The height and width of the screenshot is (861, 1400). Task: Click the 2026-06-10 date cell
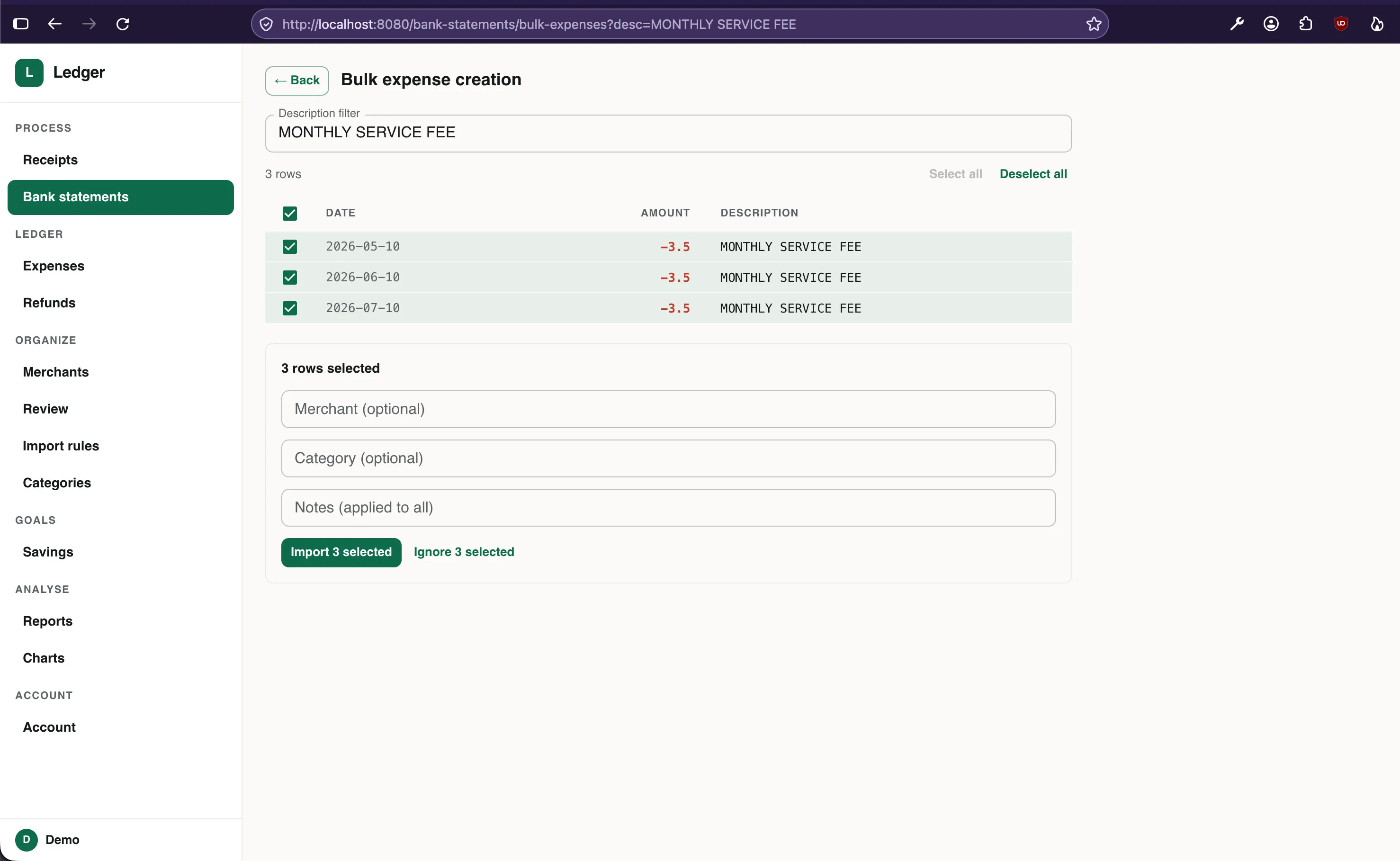[363, 278]
